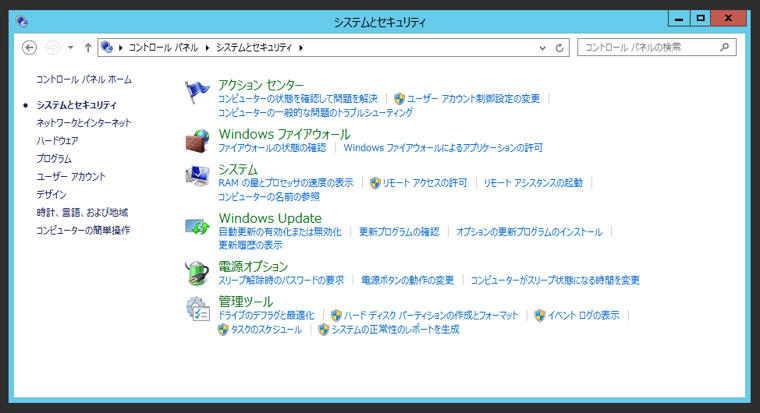
Task: Click コンピューターの一般的な問題のトラブルシューティング link
Action: point(316,112)
